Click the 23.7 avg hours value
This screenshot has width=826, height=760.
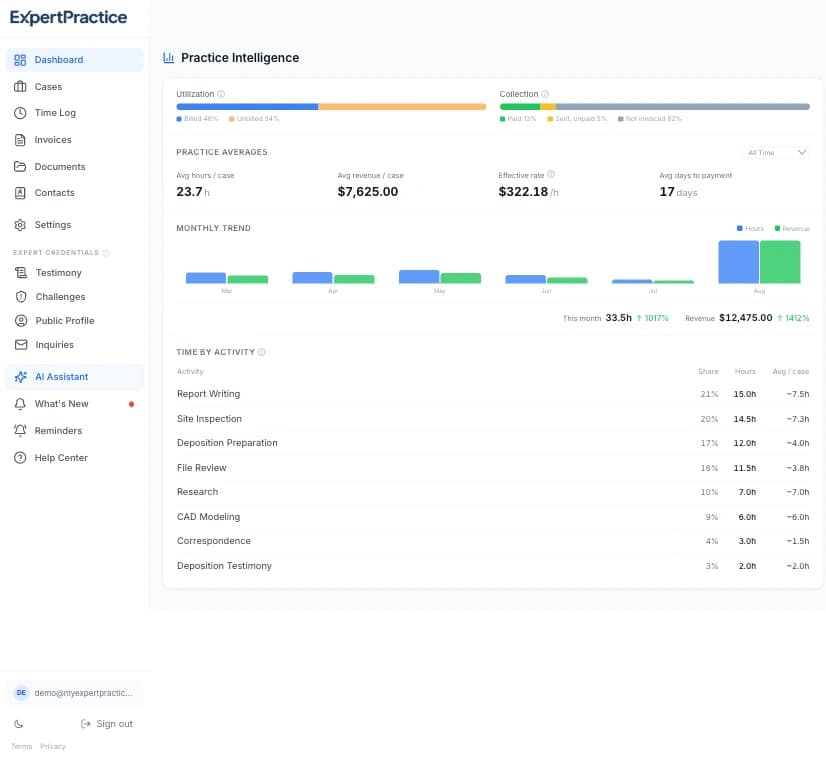pos(189,192)
